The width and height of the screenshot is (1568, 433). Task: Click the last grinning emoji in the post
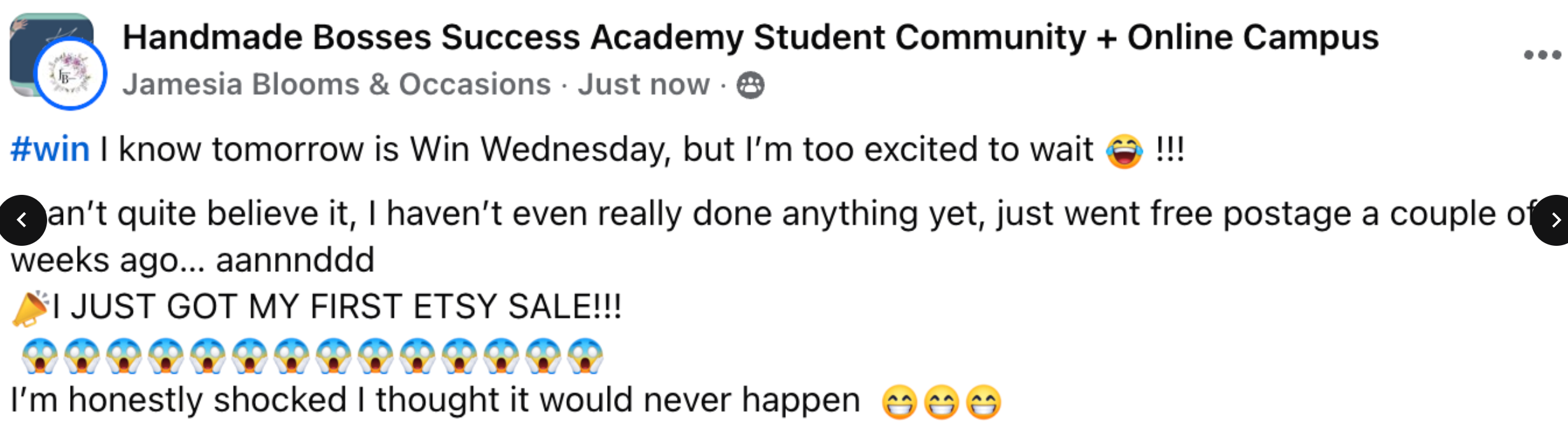pos(983,402)
